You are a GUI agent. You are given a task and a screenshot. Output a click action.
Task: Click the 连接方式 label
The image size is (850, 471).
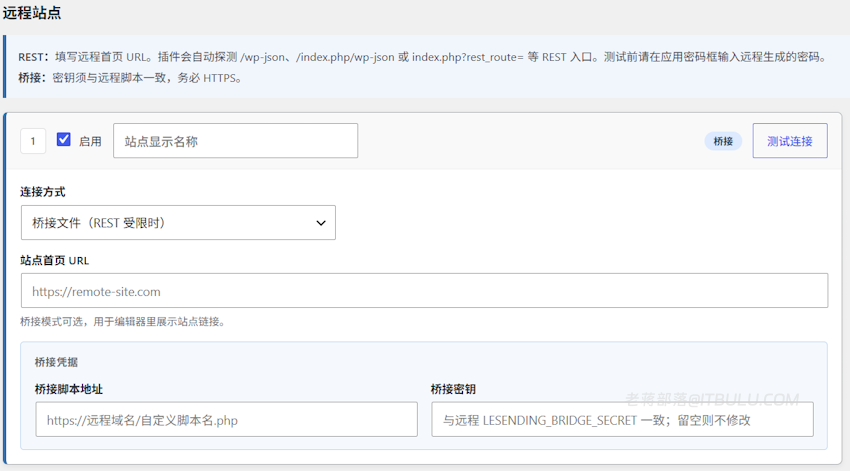coord(43,192)
